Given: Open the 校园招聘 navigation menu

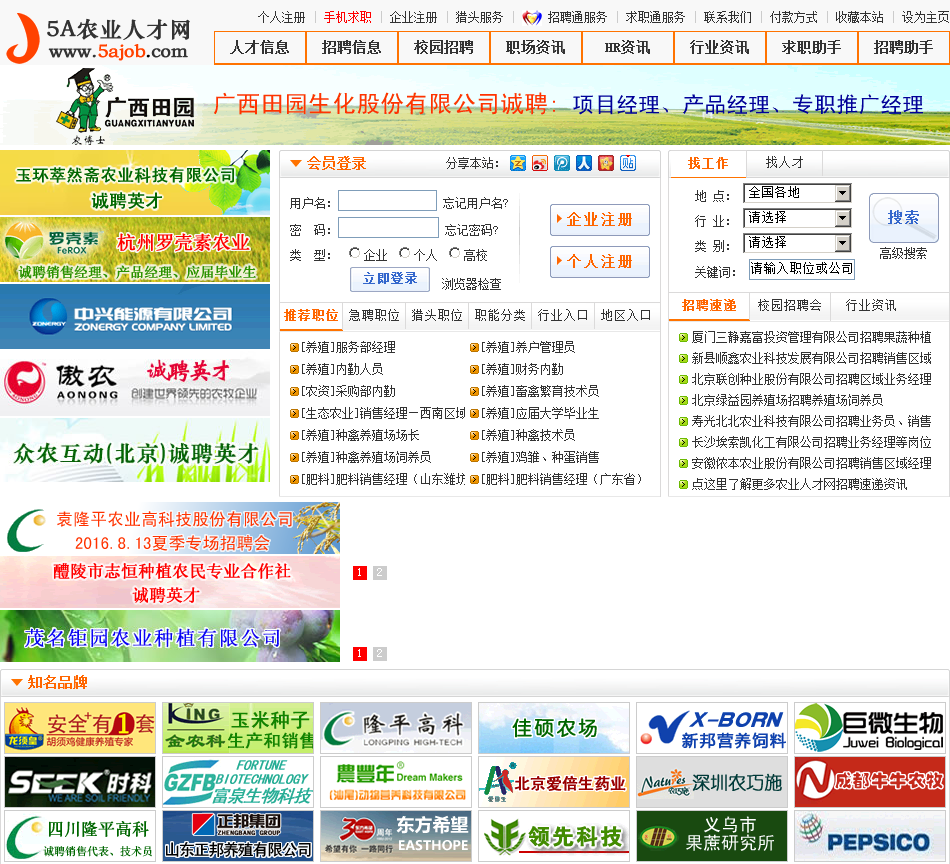Looking at the screenshot, I should pos(443,48).
